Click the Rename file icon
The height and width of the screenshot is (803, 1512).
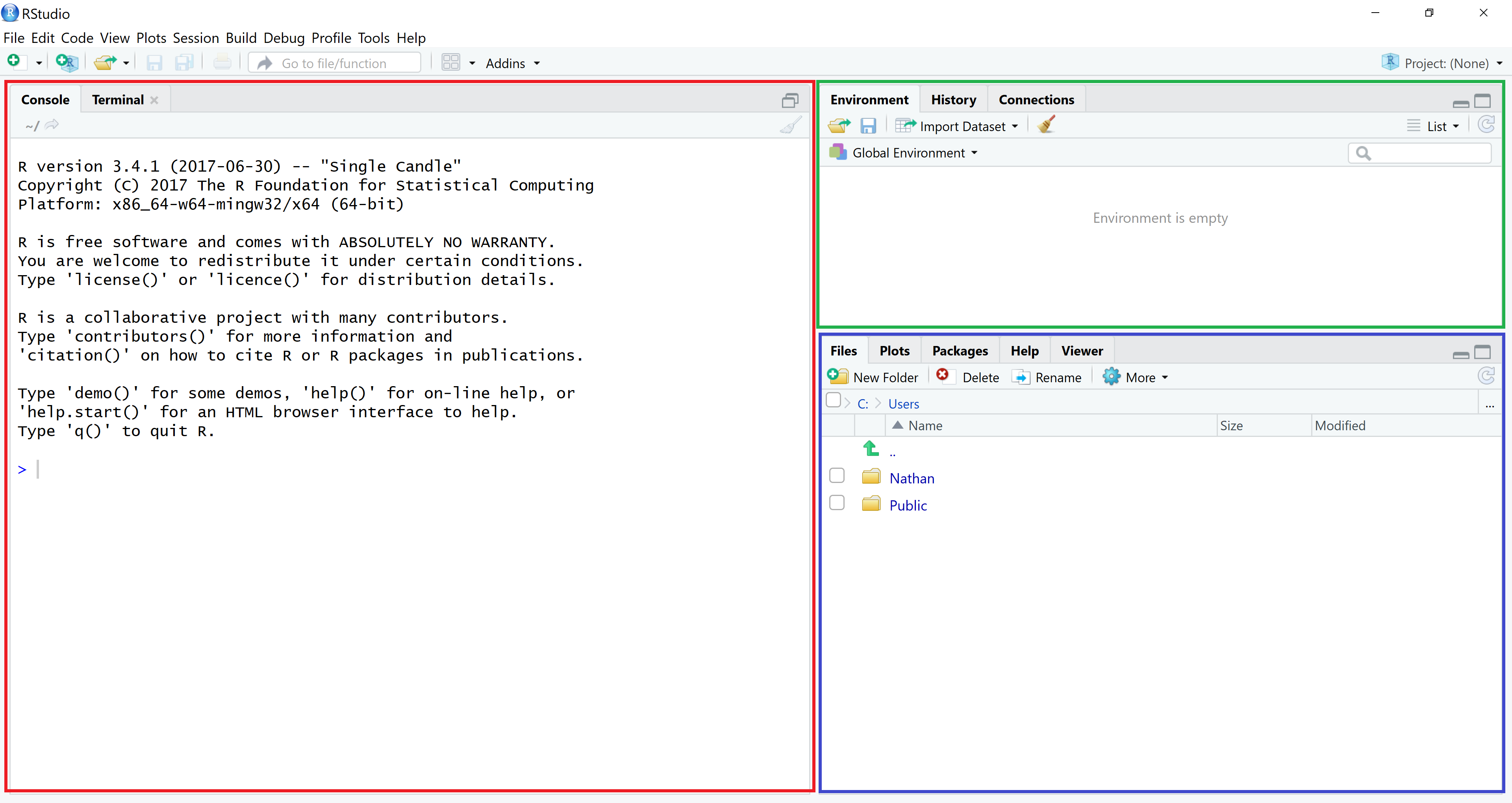coord(1019,377)
